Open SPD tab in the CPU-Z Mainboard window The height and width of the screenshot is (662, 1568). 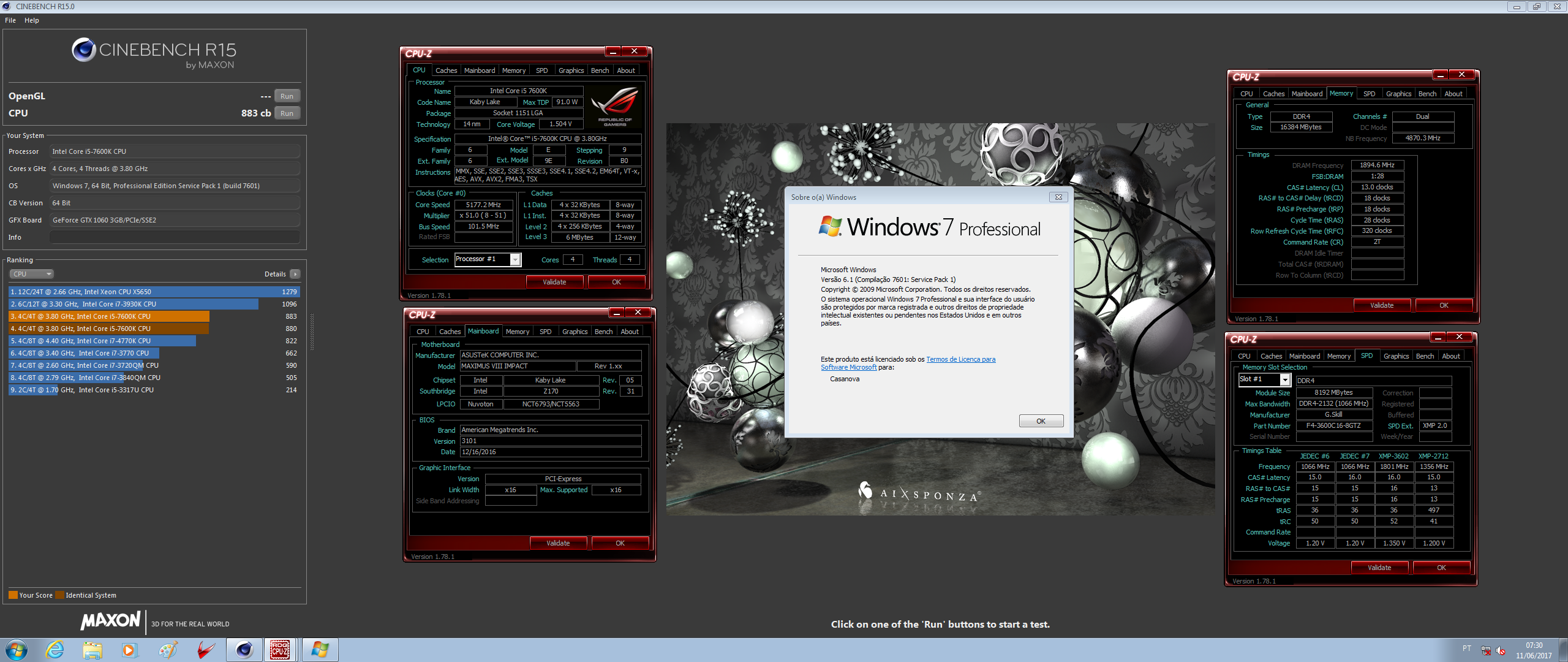[545, 332]
